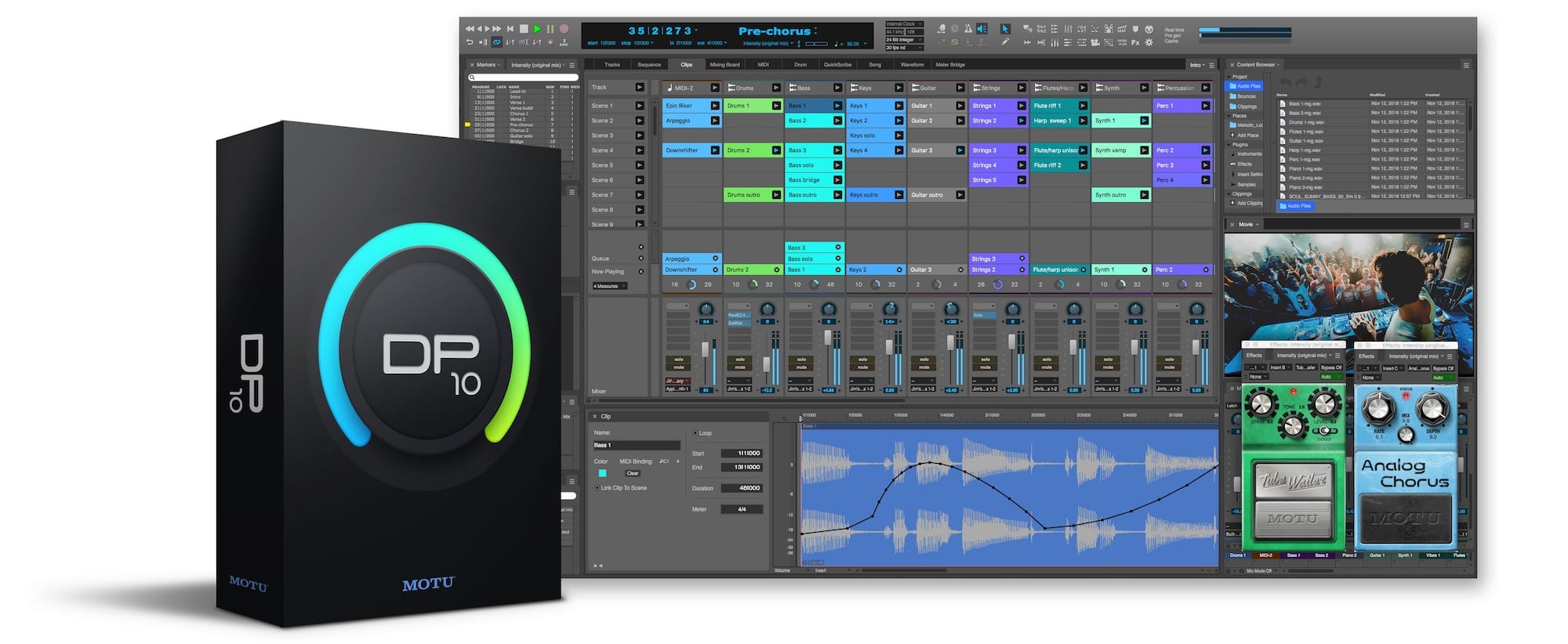Toggle the yellow Solo S button in the toolbar
The width and height of the screenshot is (1568, 644).
954,42
